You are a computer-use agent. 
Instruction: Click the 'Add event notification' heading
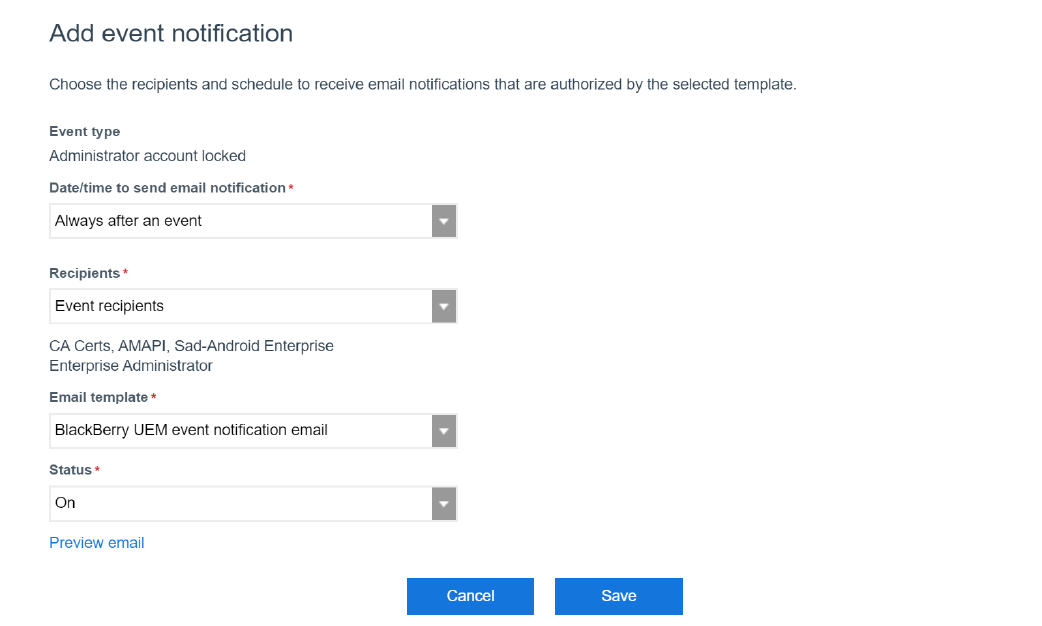[x=171, y=33]
